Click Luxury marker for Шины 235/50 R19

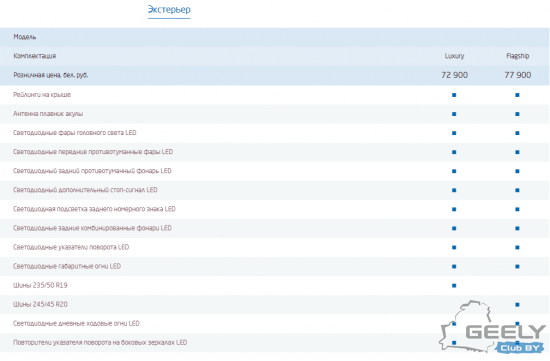[x=454, y=286]
